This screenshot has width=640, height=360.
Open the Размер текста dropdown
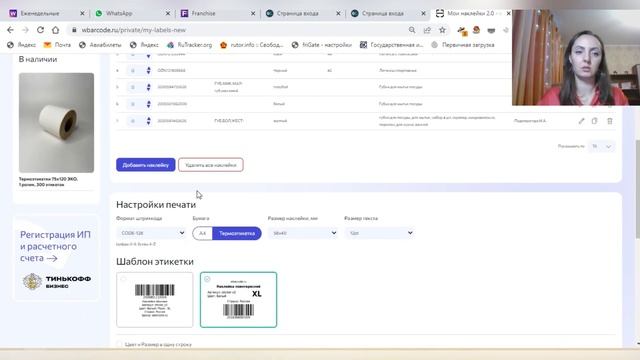coord(379,233)
